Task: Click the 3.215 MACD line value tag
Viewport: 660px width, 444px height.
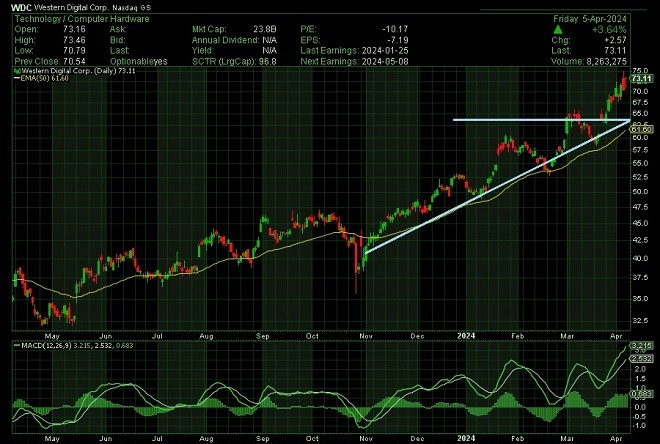Action: pyautogui.click(x=642, y=346)
